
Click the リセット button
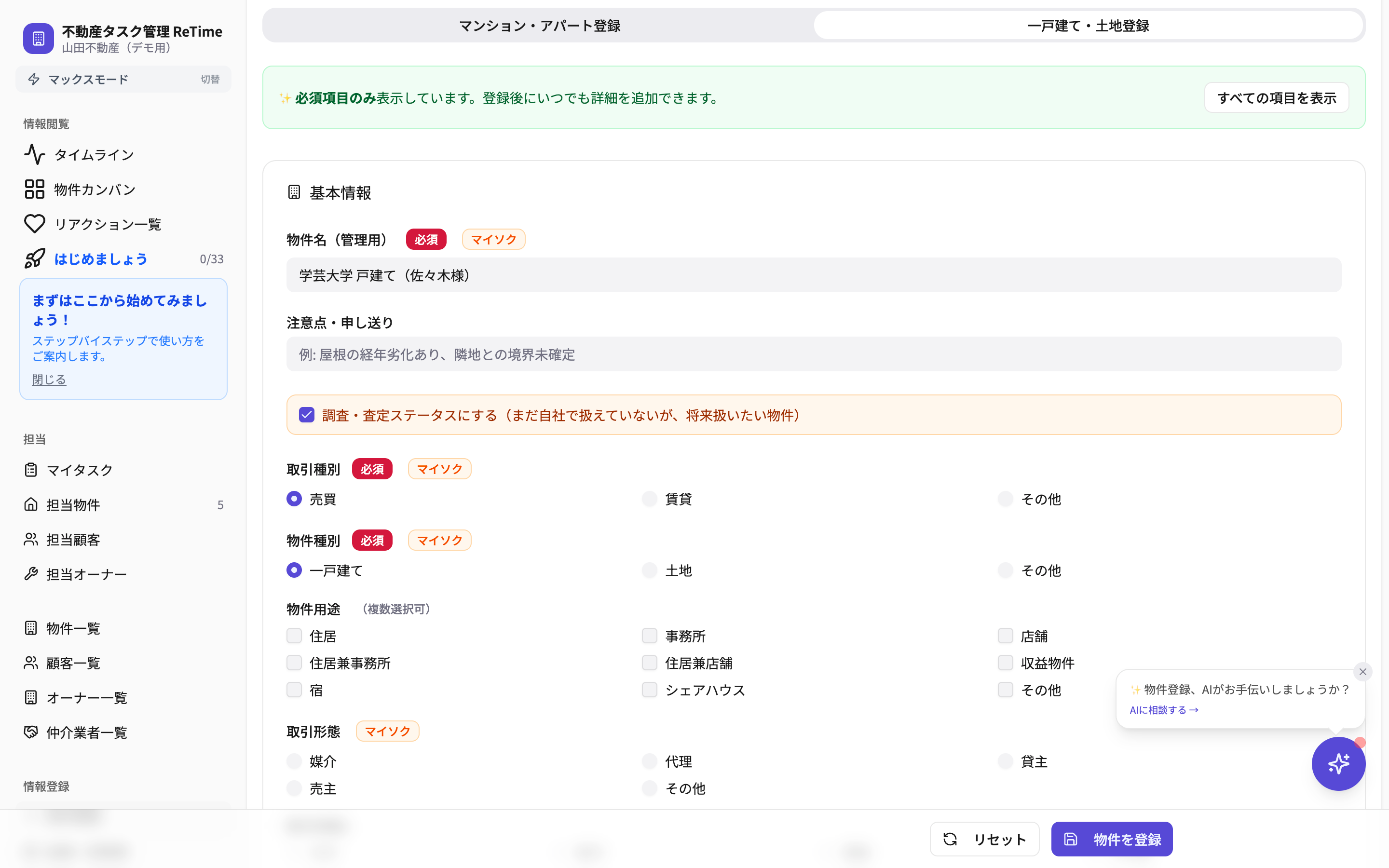[x=984, y=839]
